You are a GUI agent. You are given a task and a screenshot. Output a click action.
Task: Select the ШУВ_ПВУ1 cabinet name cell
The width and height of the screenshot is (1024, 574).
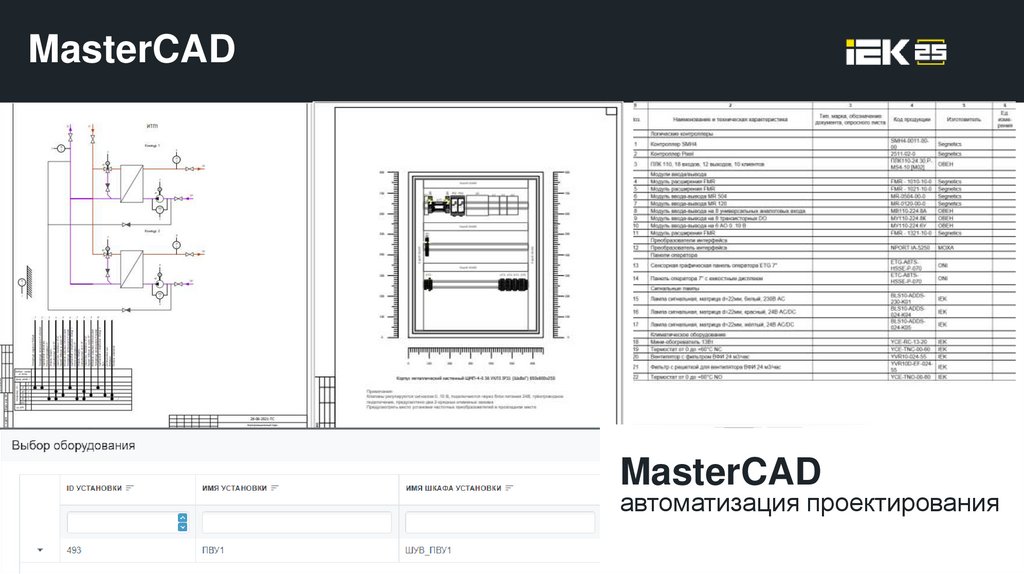point(428,550)
